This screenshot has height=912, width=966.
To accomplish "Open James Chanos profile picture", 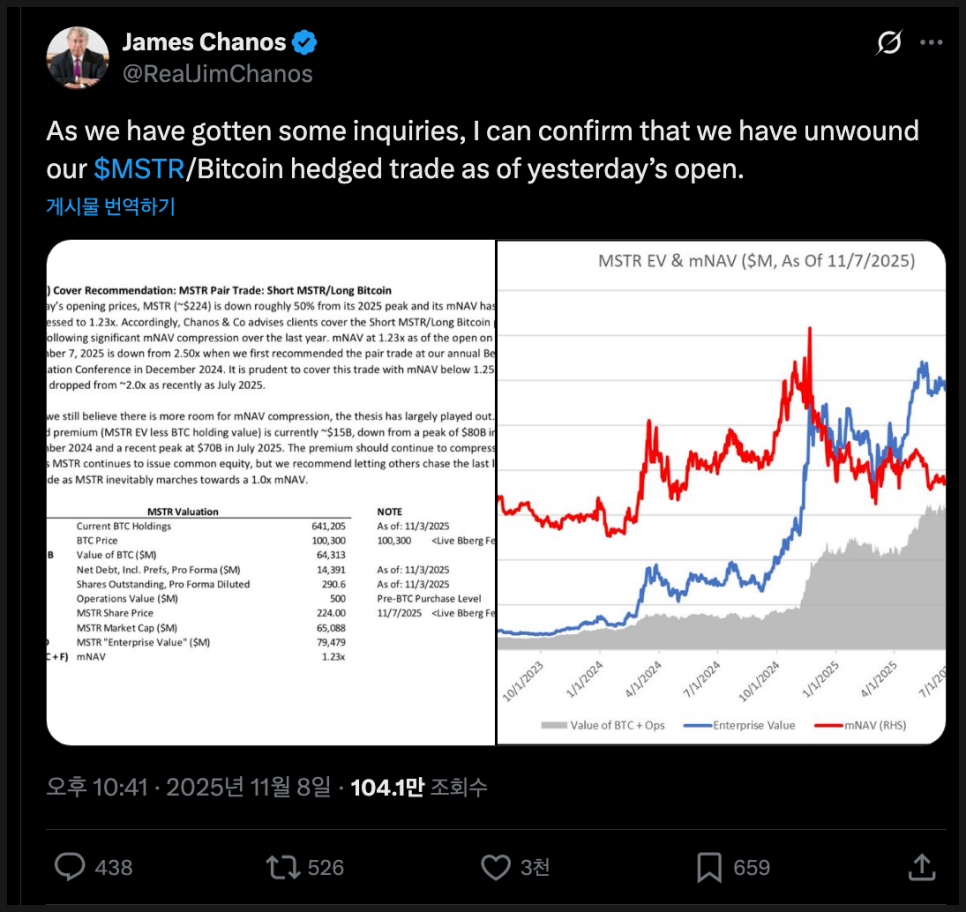I will pyautogui.click(x=78, y=59).
